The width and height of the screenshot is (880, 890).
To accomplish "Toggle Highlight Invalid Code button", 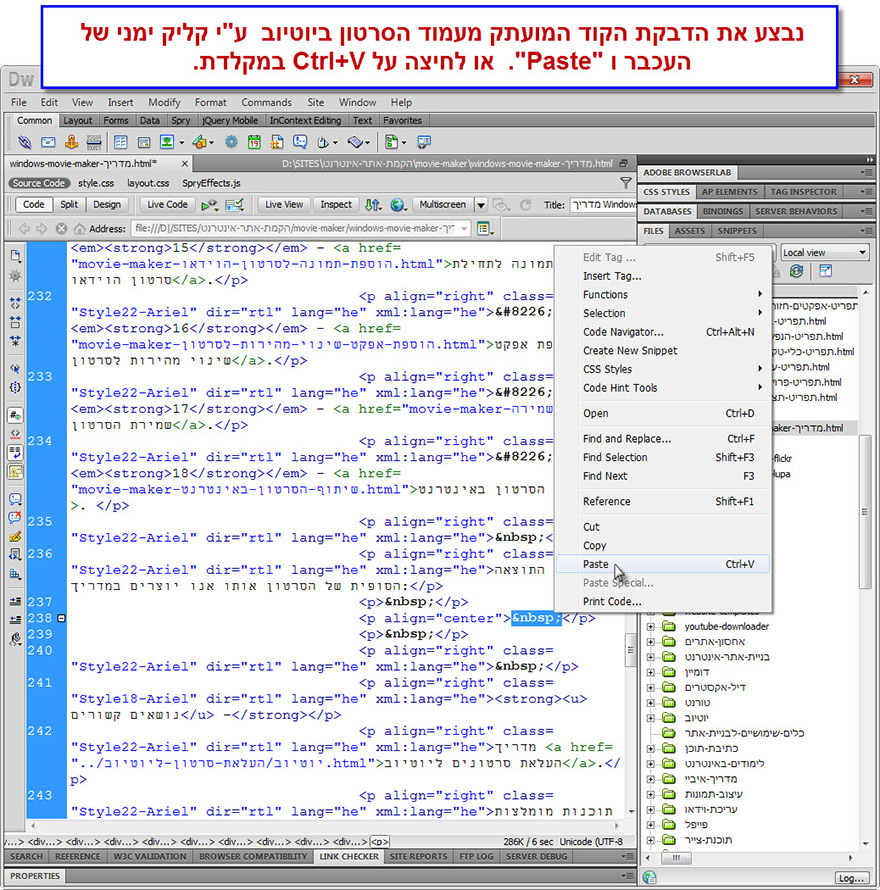I will tap(15, 434).
